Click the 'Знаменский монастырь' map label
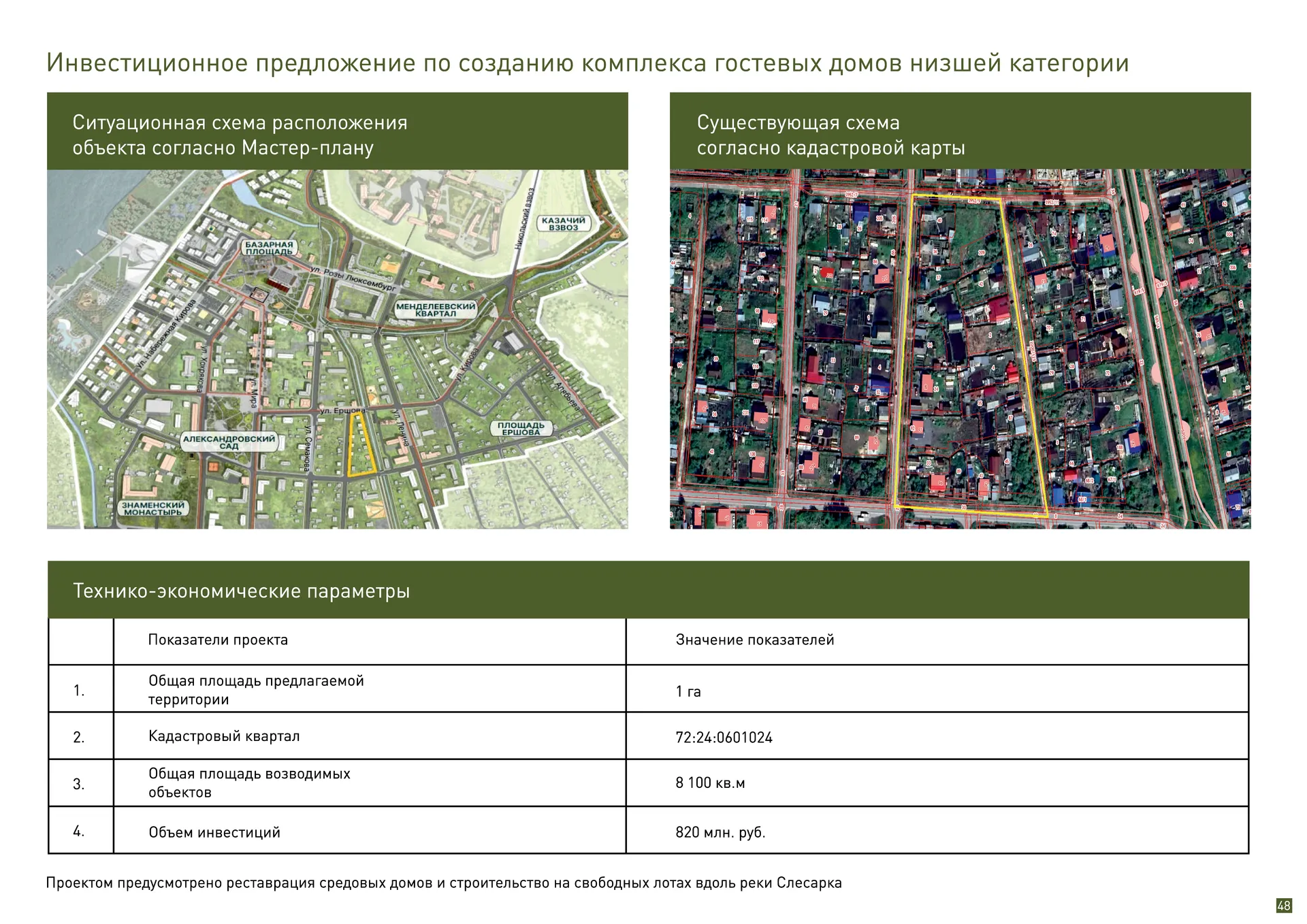The image size is (1307, 924). coord(154,508)
